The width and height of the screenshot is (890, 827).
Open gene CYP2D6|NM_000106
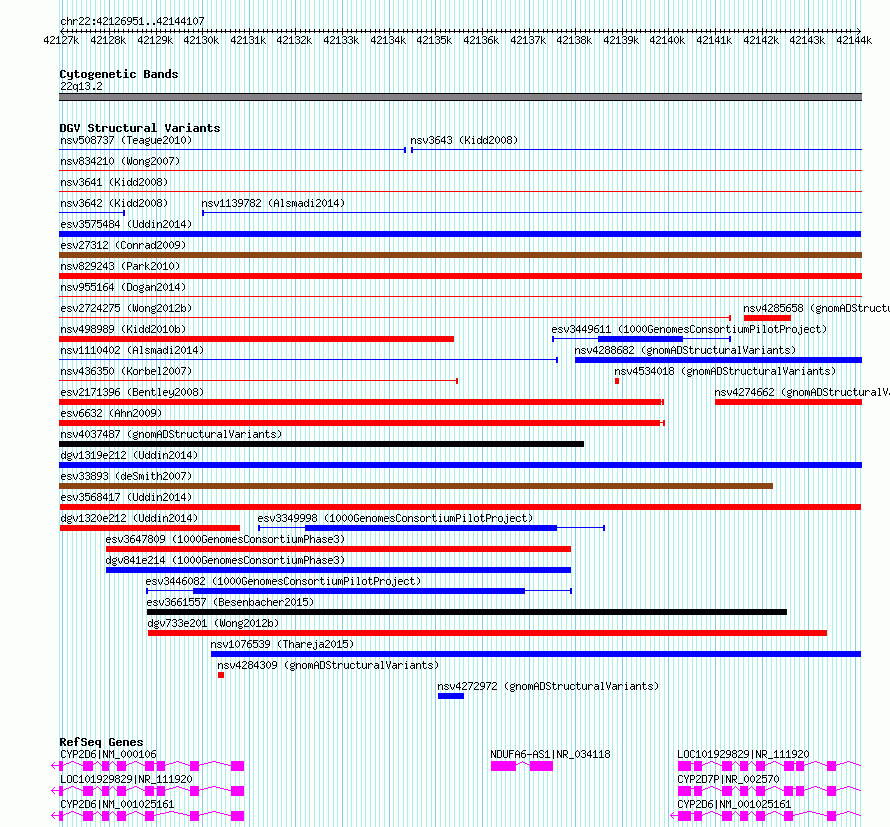coord(108,754)
